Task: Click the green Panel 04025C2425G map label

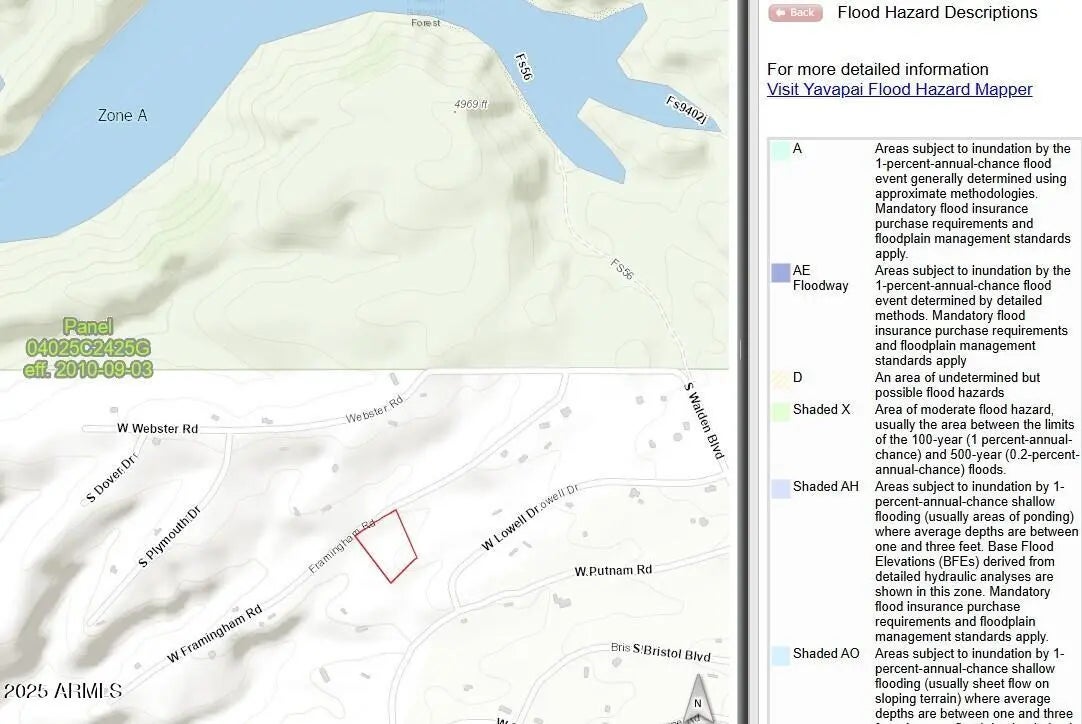Action: [x=89, y=348]
